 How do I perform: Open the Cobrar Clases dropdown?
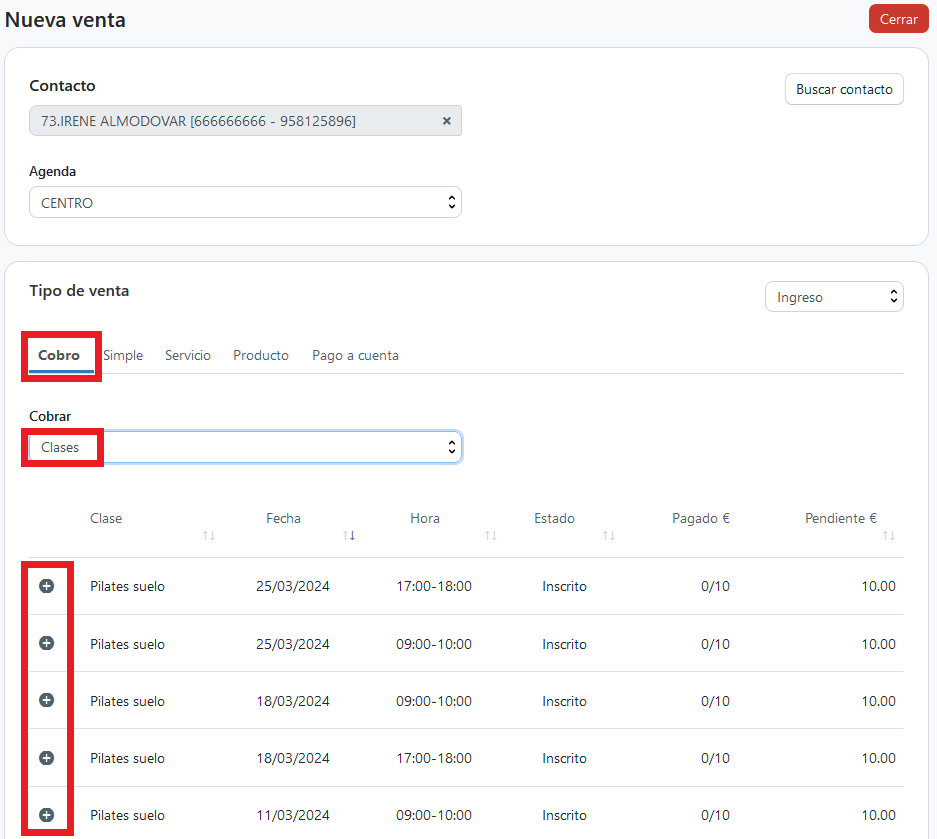[245, 447]
